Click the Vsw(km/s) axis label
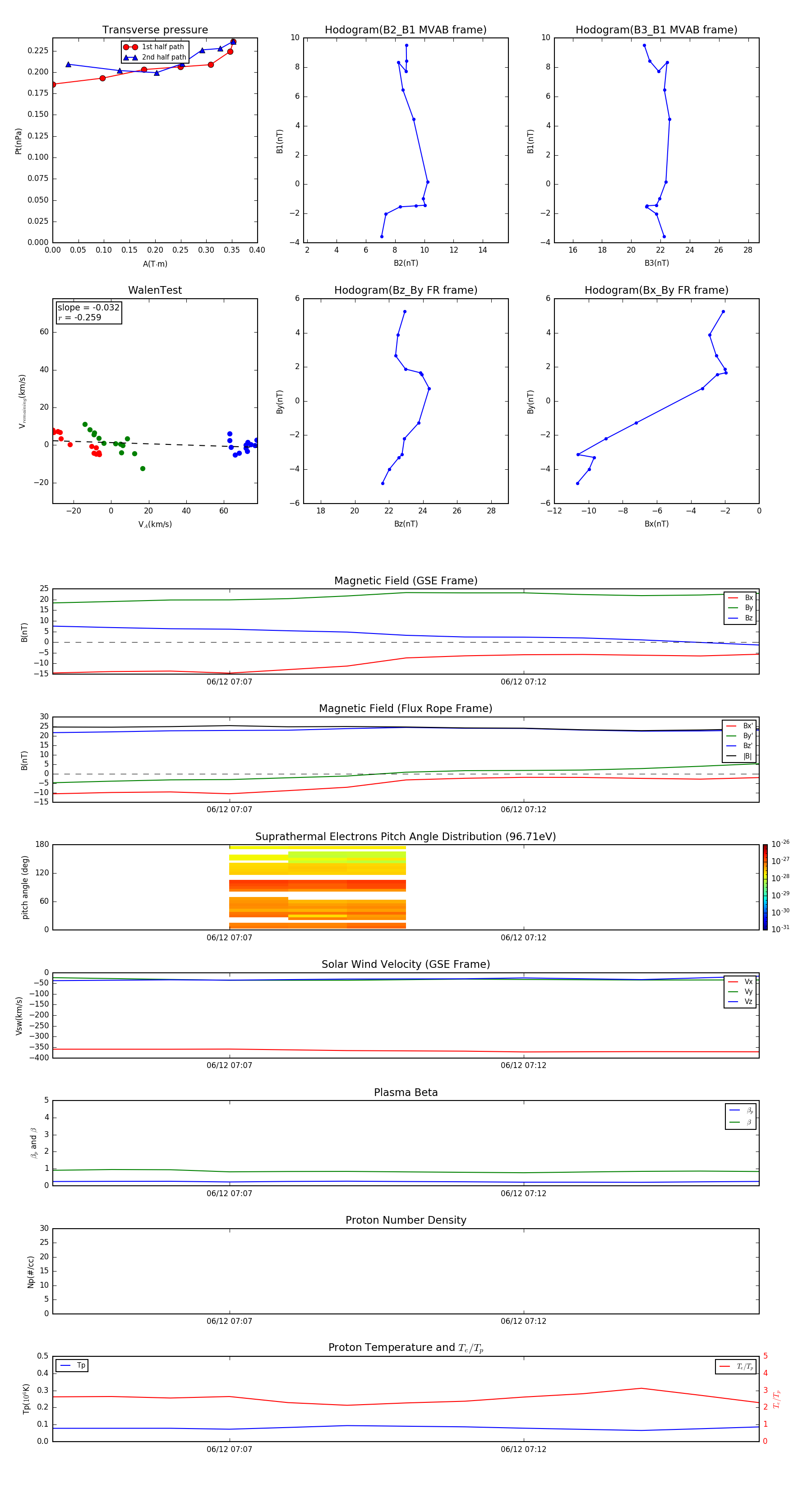The height and width of the screenshot is (1489, 812). pos(19,1016)
